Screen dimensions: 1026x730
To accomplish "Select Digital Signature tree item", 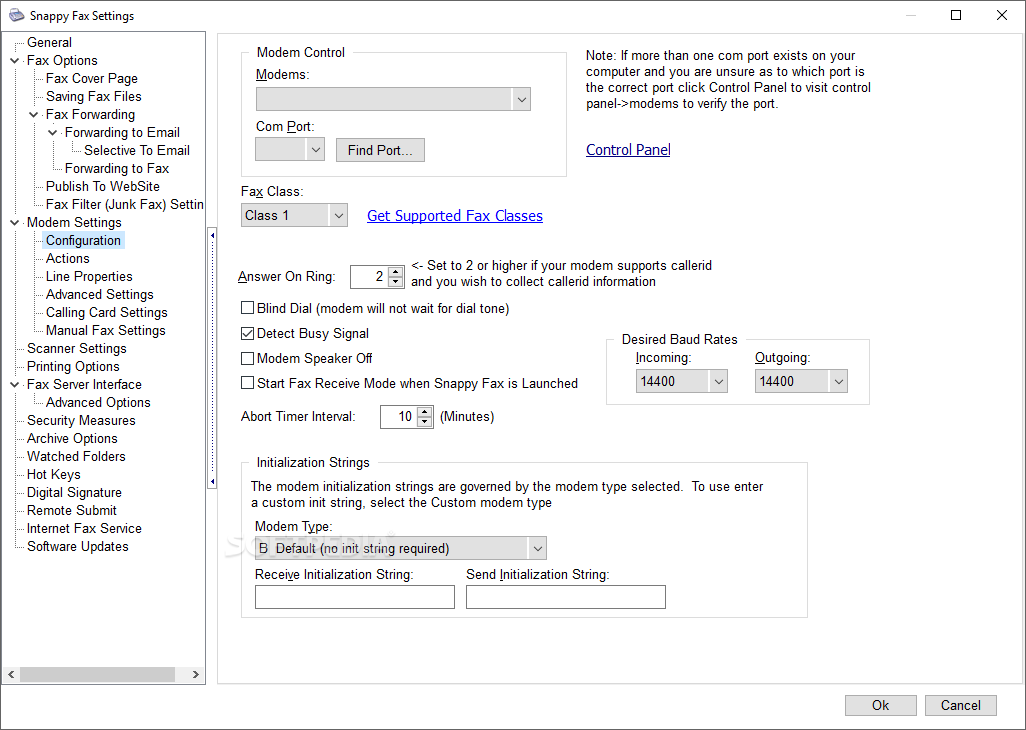I will click(x=74, y=493).
